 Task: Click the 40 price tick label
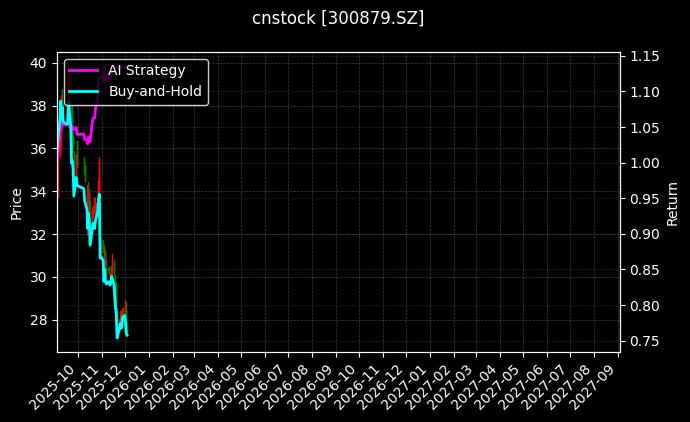(38, 63)
